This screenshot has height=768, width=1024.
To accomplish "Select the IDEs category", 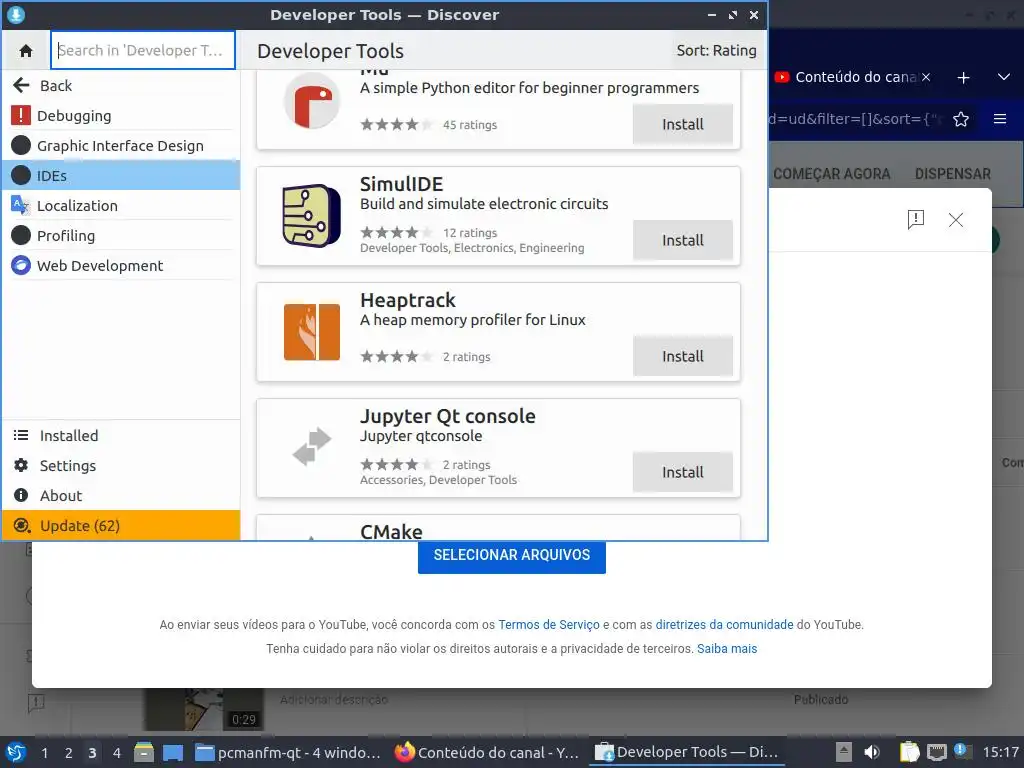I will (121, 176).
